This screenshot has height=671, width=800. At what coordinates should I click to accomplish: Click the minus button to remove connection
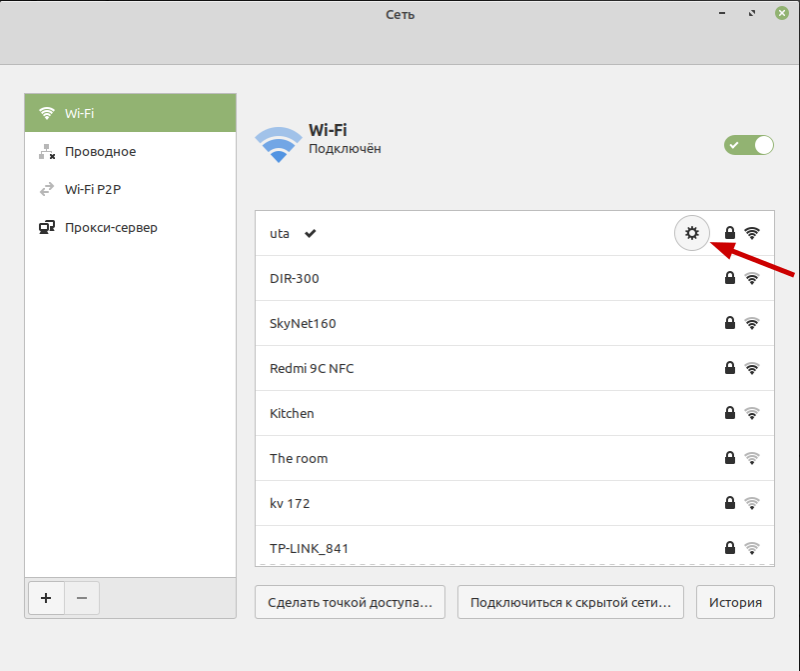click(82, 598)
